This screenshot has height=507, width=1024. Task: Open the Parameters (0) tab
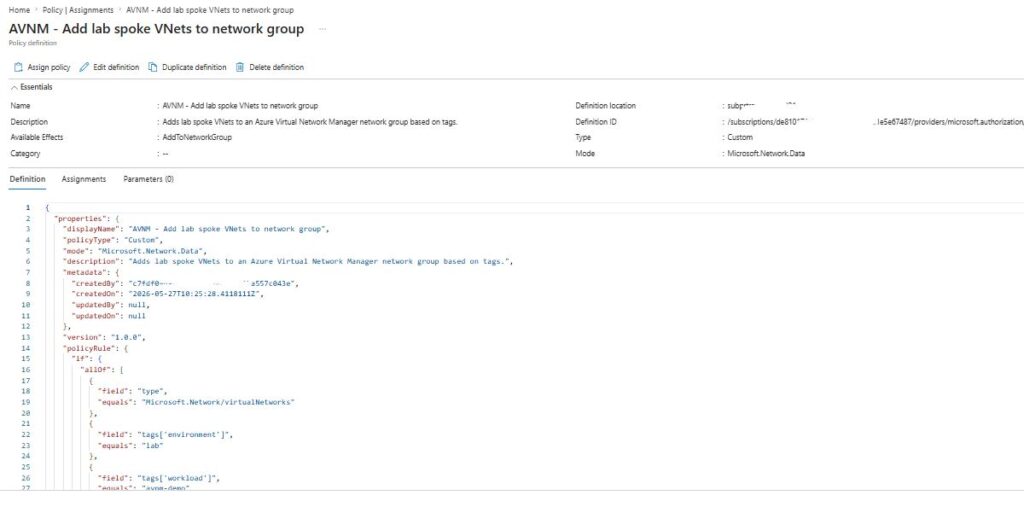pos(148,179)
